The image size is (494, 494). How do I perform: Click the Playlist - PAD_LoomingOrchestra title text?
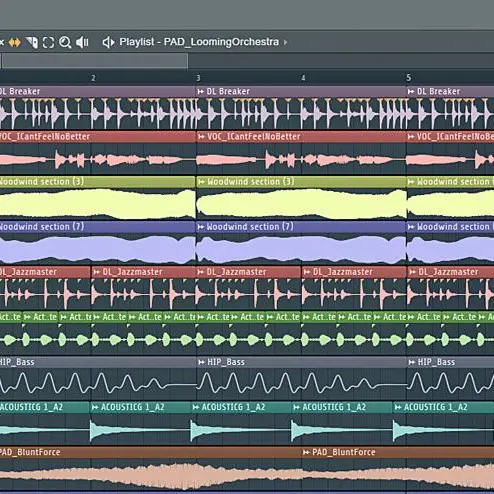199,42
